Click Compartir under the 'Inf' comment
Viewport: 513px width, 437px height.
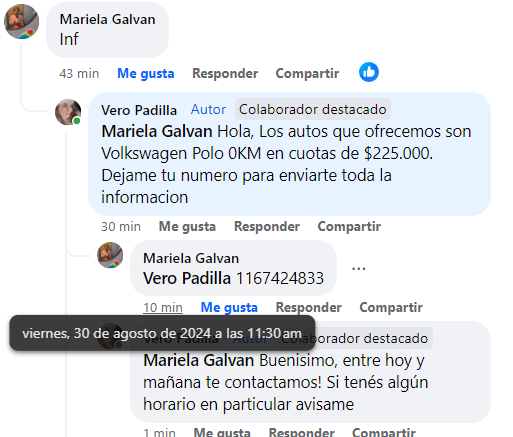pos(307,73)
